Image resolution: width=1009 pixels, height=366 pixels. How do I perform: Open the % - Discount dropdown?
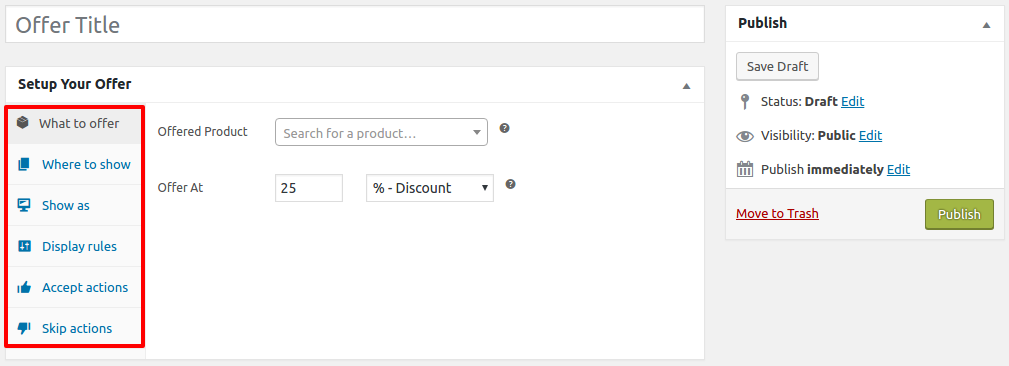point(430,188)
